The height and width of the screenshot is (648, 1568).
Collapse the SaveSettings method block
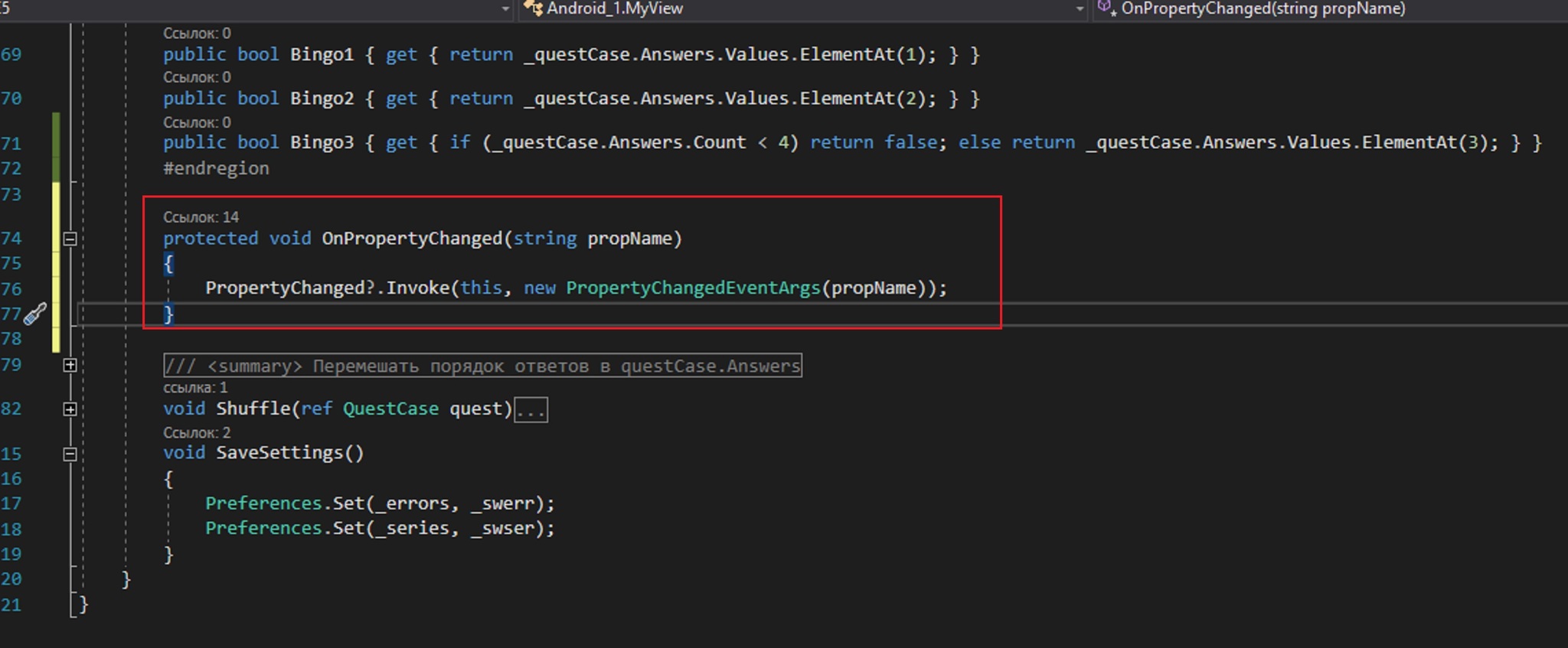tap(70, 454)
